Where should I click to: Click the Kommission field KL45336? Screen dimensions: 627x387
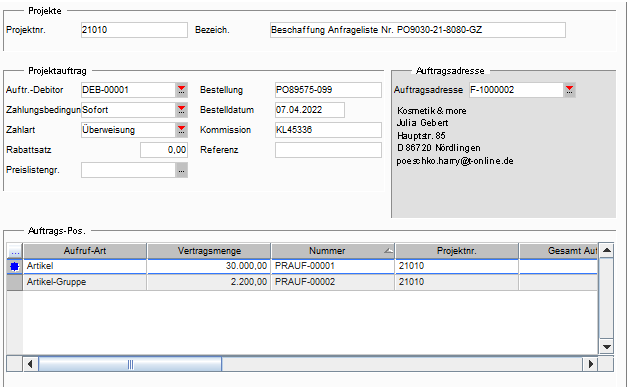coord(328,130)
